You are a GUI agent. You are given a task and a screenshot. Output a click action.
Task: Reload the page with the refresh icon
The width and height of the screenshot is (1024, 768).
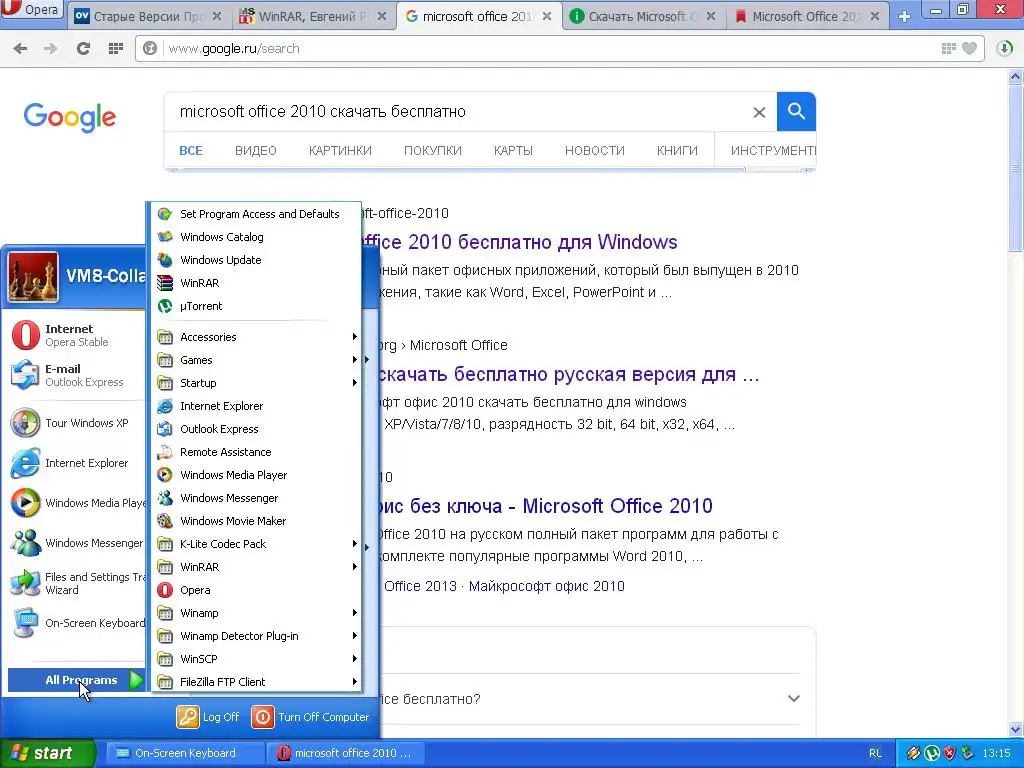click(83, 48)
